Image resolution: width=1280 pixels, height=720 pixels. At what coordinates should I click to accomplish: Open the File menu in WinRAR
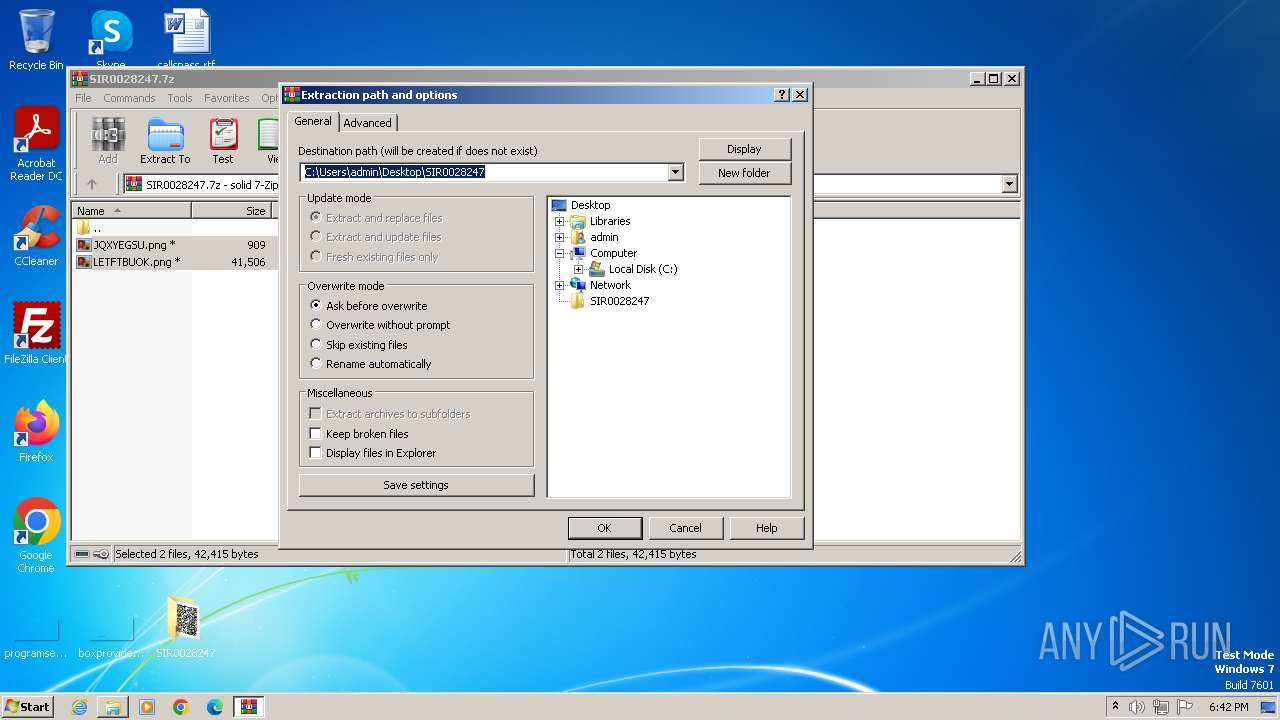[83, 98]
